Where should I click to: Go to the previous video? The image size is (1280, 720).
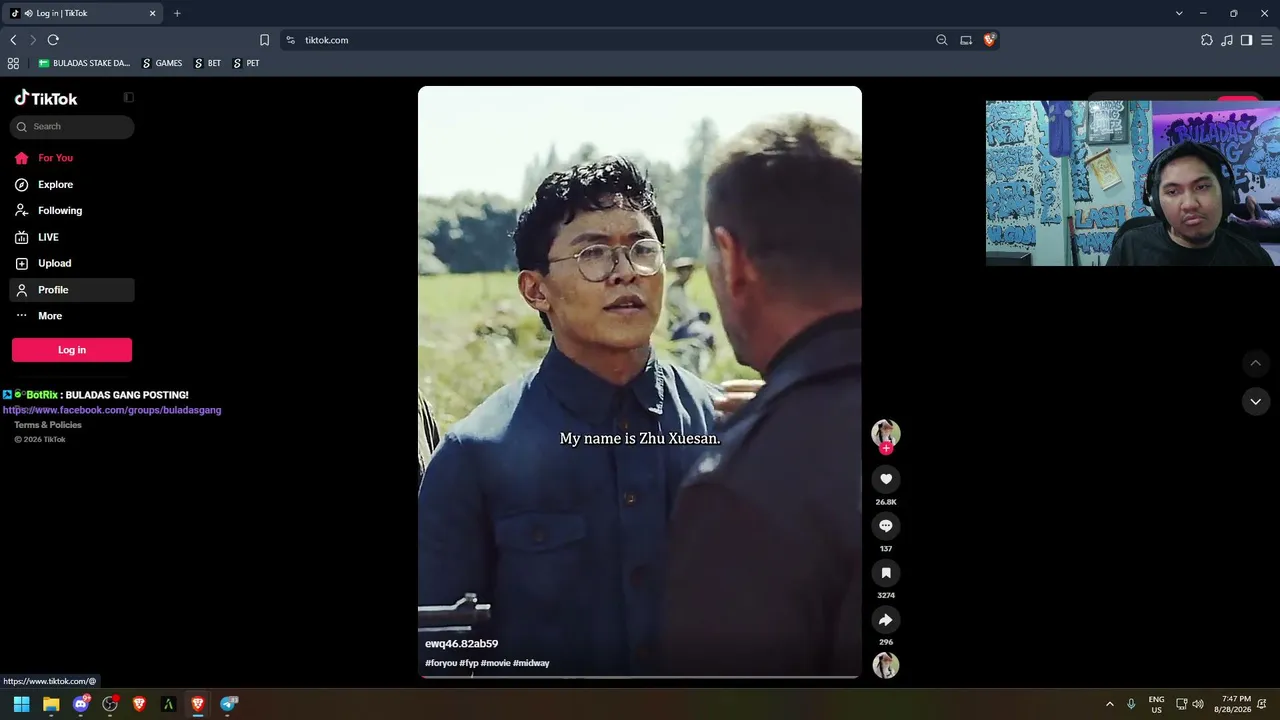coord(1256,363)
